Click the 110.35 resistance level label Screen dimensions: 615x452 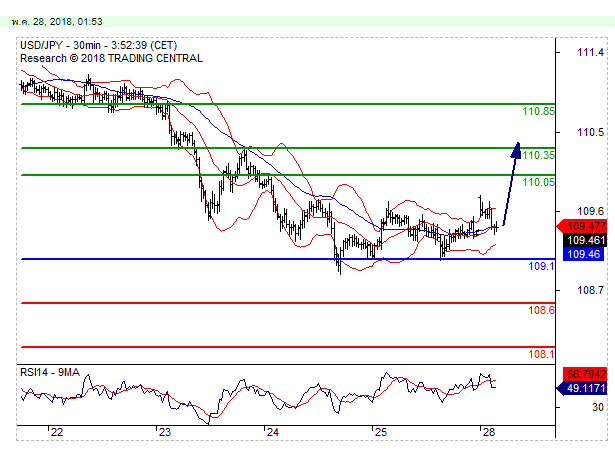click(539, 155)
